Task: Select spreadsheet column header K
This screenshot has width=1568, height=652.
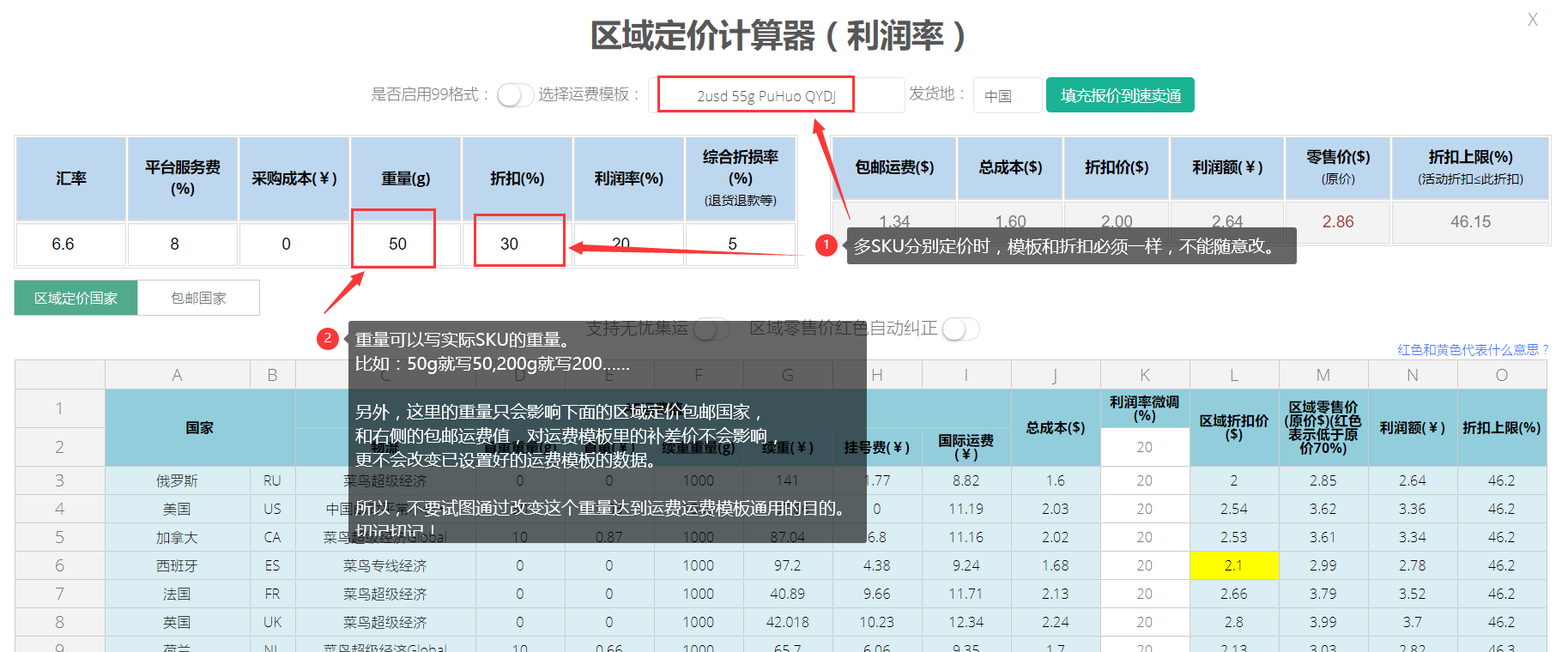Action: pyautogui.click(x=1145, y=375)
